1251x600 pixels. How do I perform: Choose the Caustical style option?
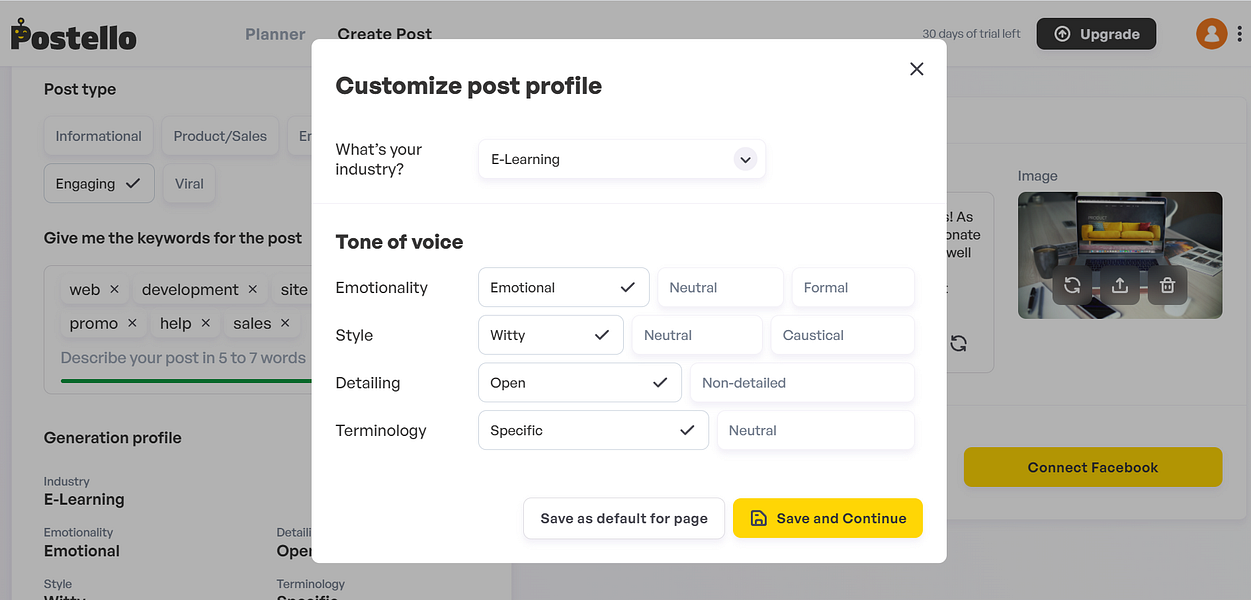(841, 335)
